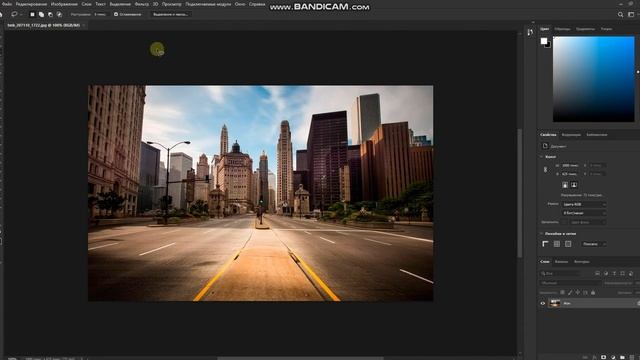The image size is (640, 360).
Task: Open the Справка menu
Action: [x=257, y=4]
